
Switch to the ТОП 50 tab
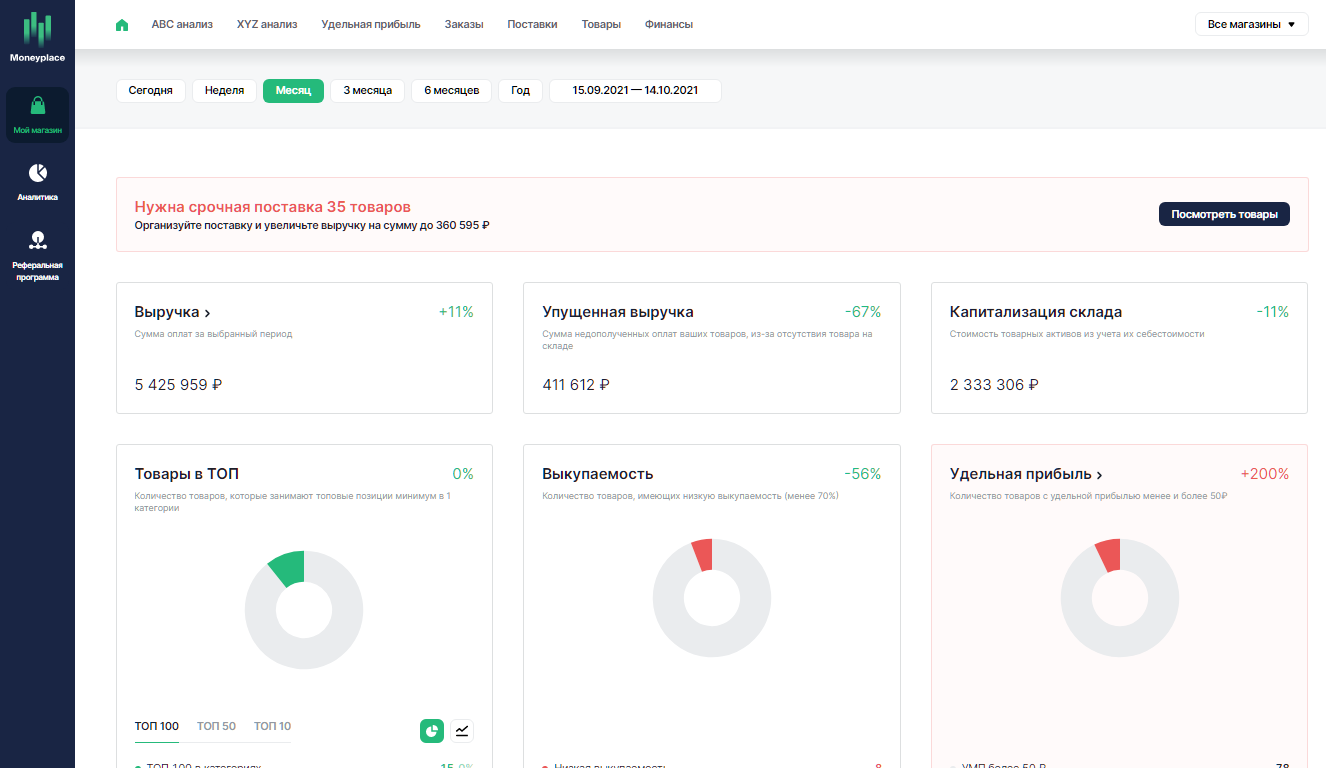(216, 726)
